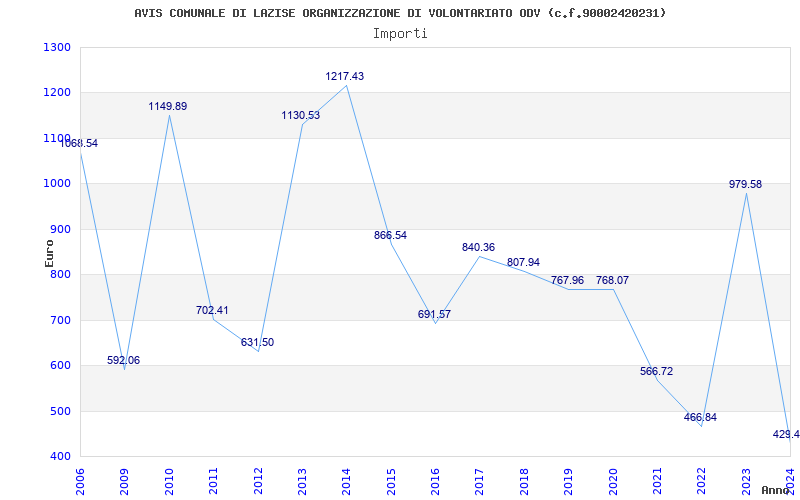Select the 702.41 data label
This screenshot has width=800, height=500.
(212, 310)
